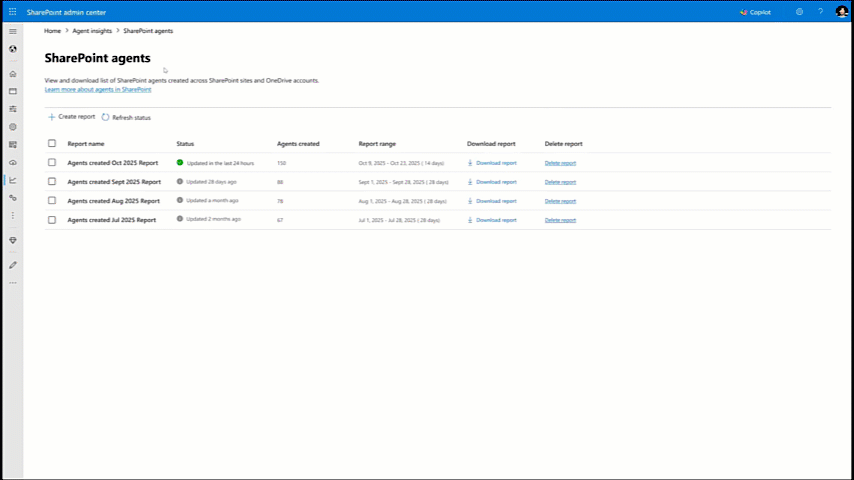Click the pencil customize navigation icon
Viewport: 854px width, 480px height.
[x=13, y=265]
